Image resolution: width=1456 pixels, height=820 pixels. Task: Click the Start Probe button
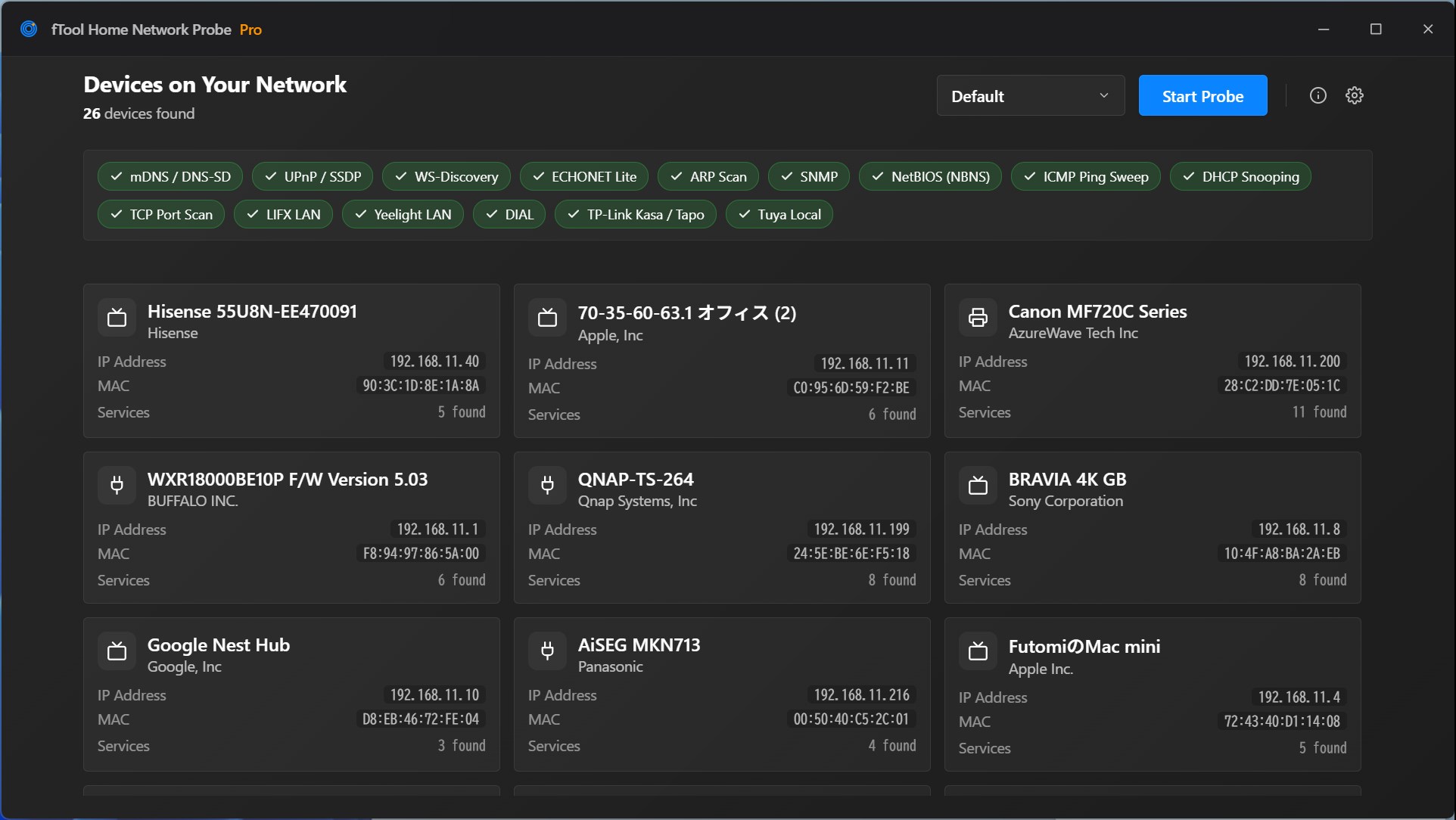[1202, 95]
